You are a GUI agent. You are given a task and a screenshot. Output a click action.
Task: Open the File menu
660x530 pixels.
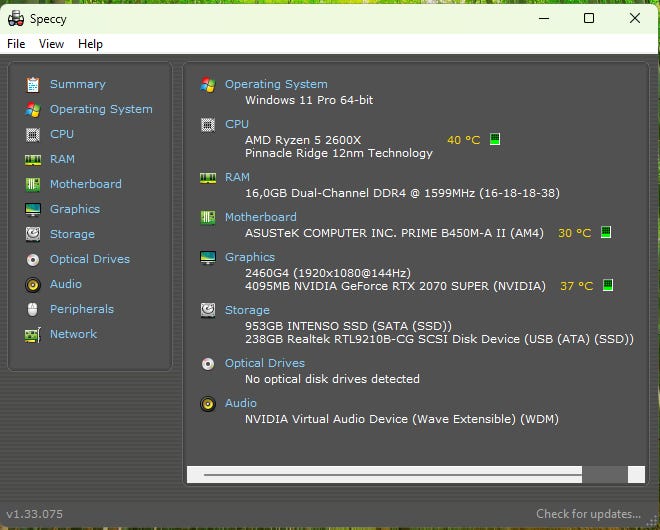[x=16, y=44]
